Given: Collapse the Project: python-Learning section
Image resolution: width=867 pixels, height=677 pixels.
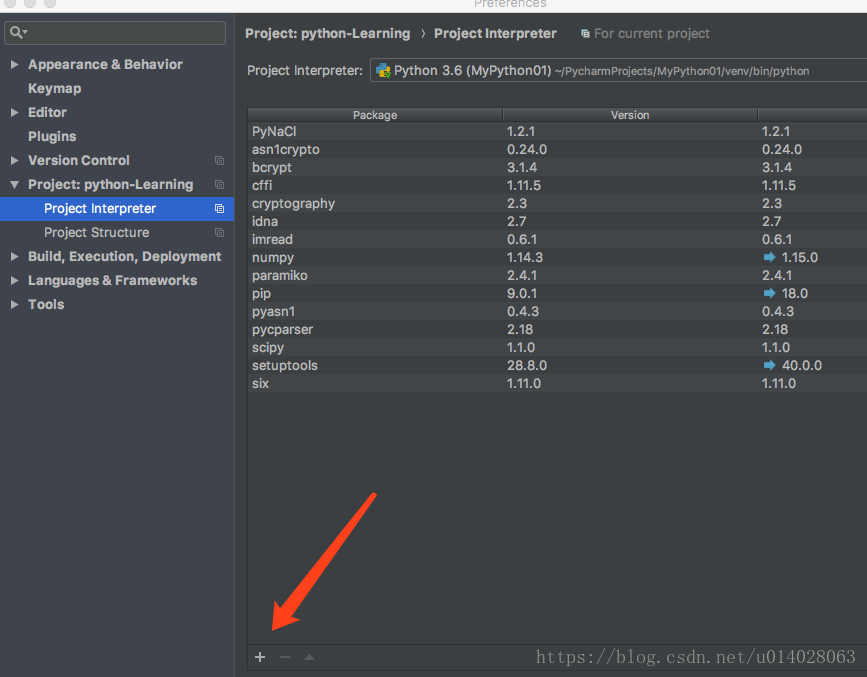Looking at the screenshot, I should pos(14,185).
